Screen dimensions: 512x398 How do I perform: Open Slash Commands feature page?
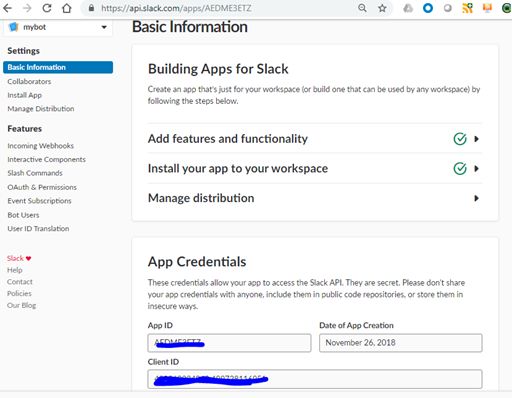35,173
